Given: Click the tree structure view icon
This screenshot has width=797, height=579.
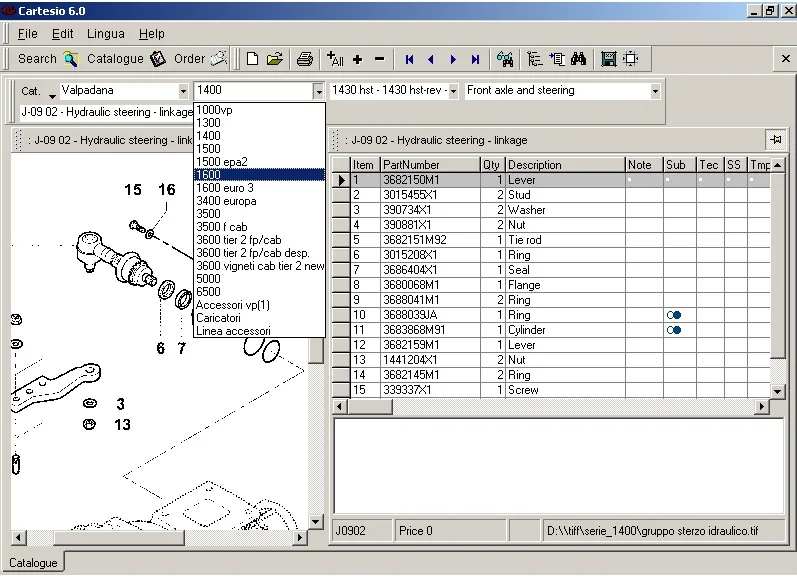Looking at the screenshot, I should coord(534,59).
